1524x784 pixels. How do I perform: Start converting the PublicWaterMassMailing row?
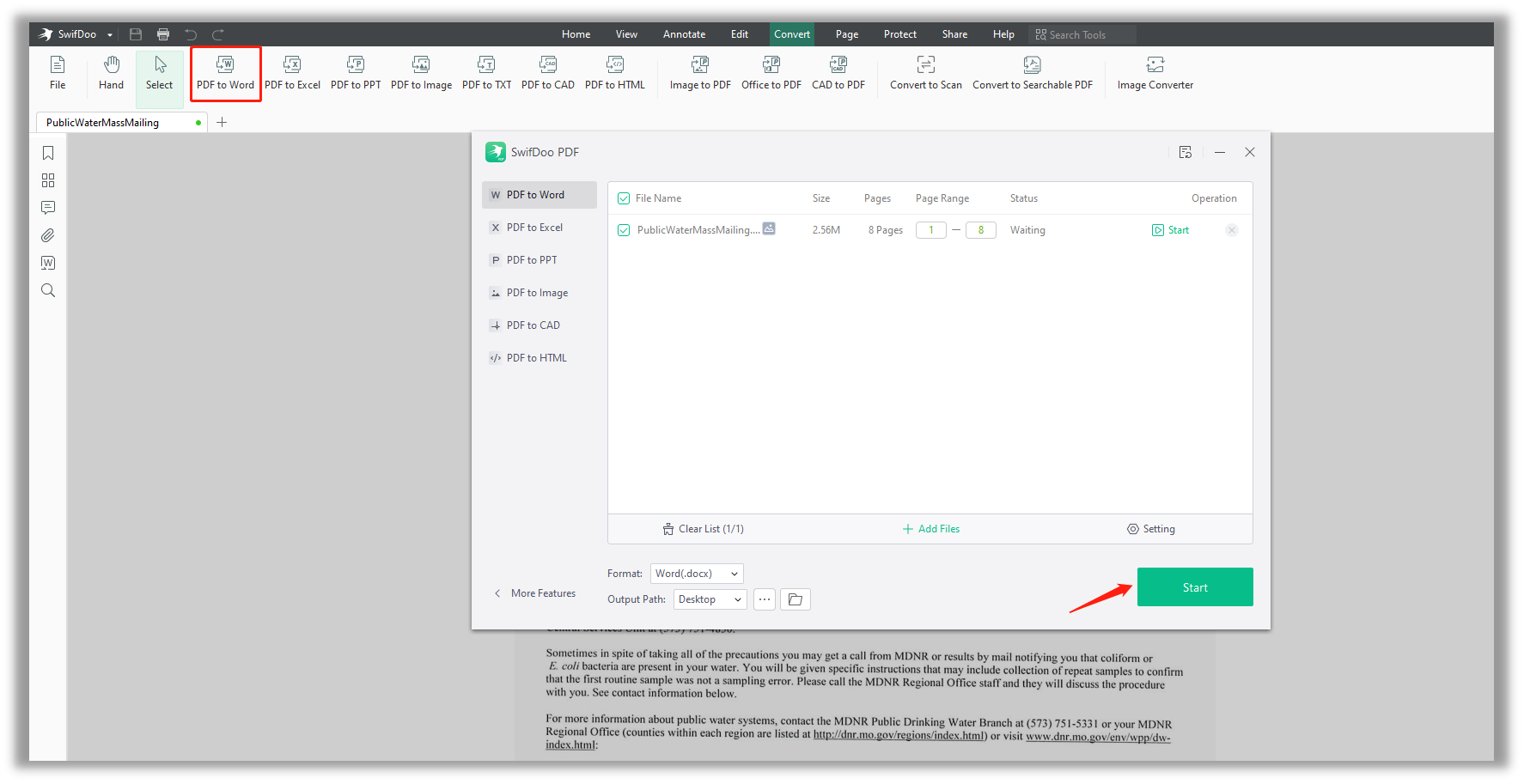pyautogui.click(x=1171, y=230)
